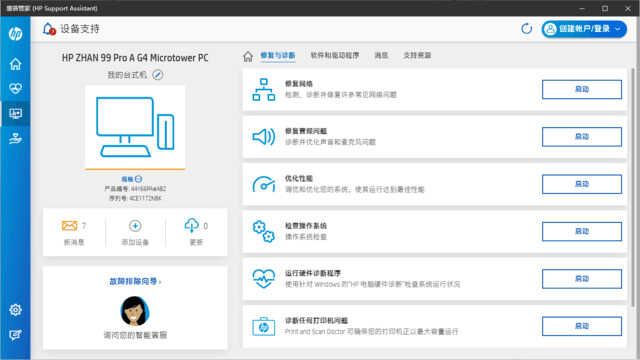The image size is (640, 360).
Task: Click the vertical scrollbar of the list
Action: tap(633, 186)
